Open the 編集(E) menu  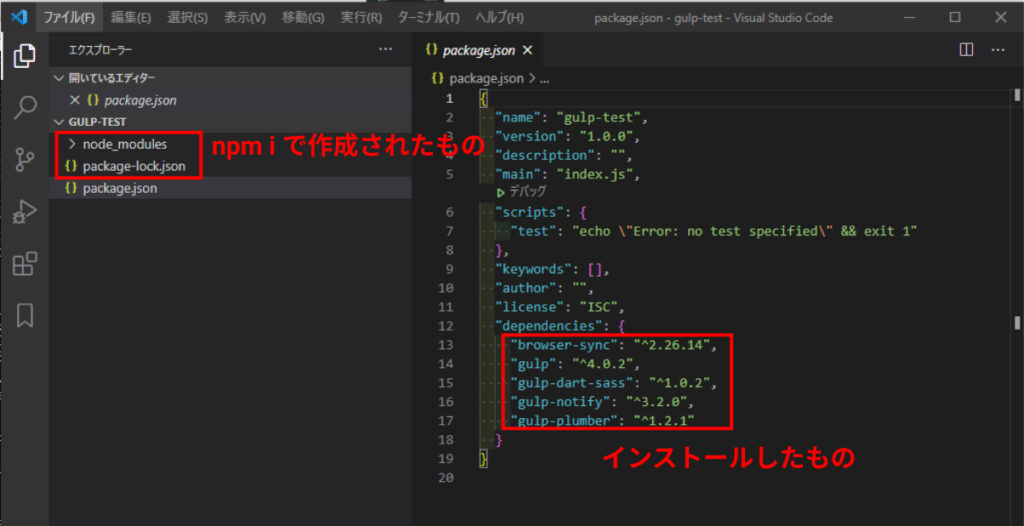coord(131,18)
